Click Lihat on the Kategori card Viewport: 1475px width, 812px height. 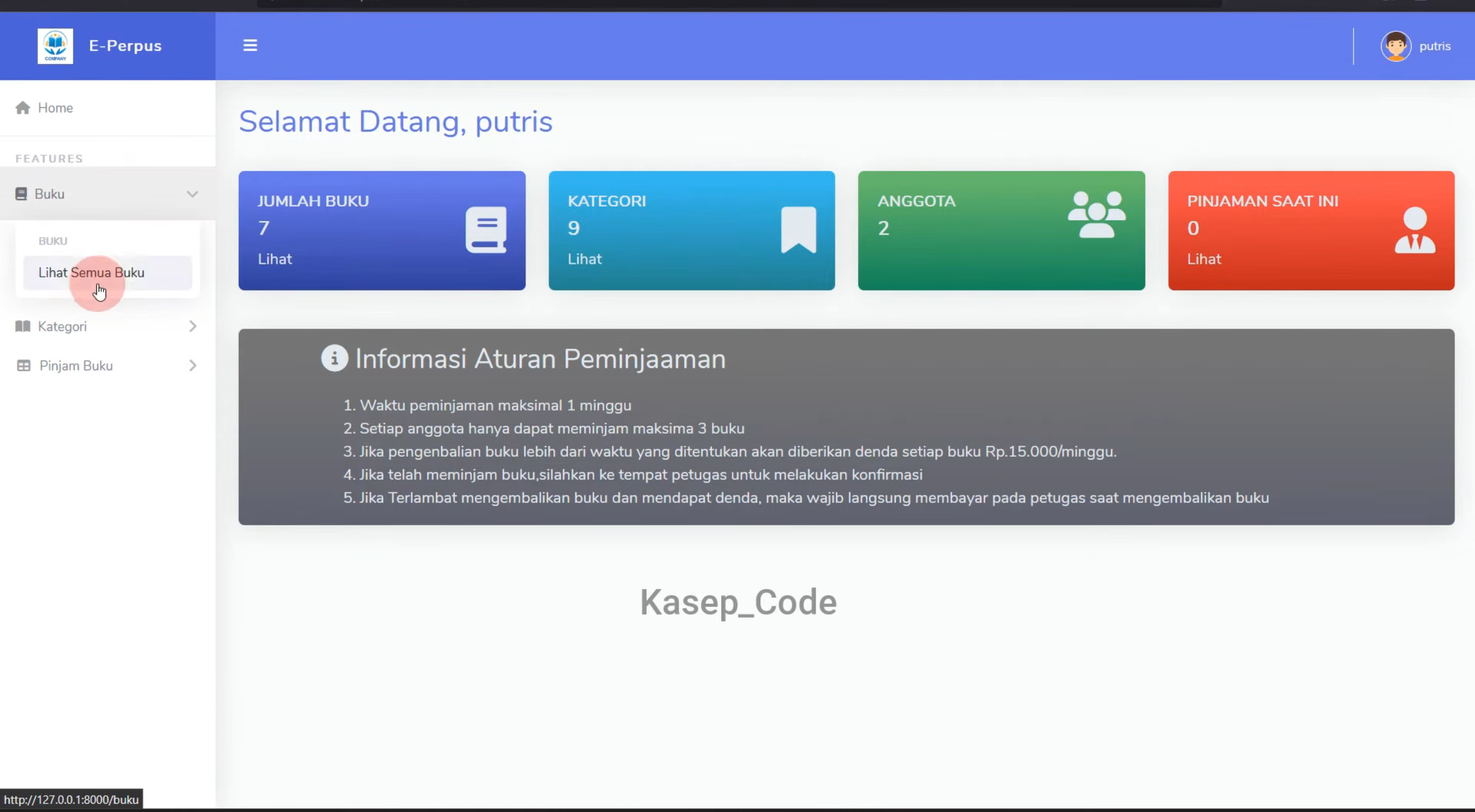click(x=584, y=259)
